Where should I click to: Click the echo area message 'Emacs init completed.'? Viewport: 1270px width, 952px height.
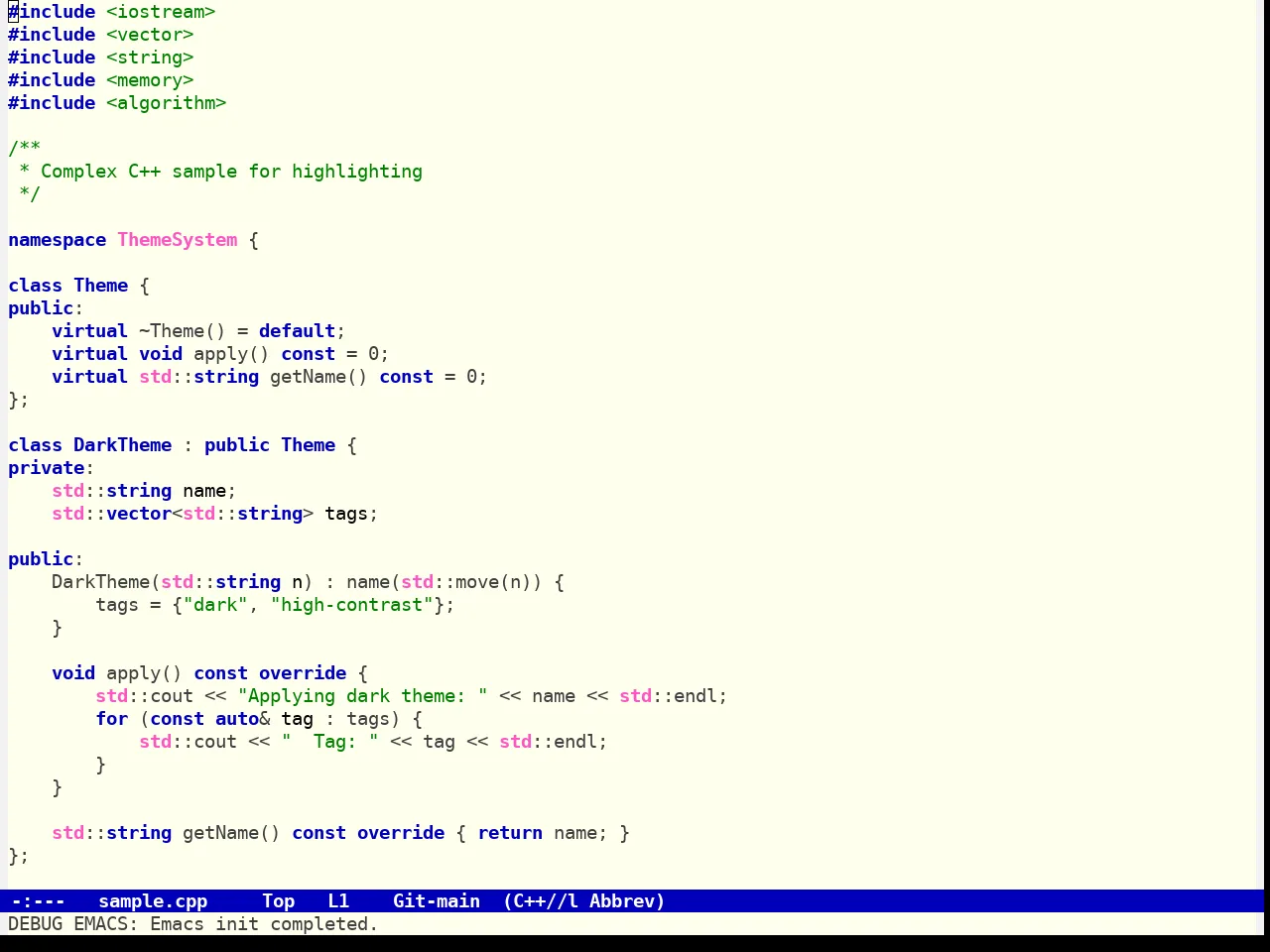point(264,924)
